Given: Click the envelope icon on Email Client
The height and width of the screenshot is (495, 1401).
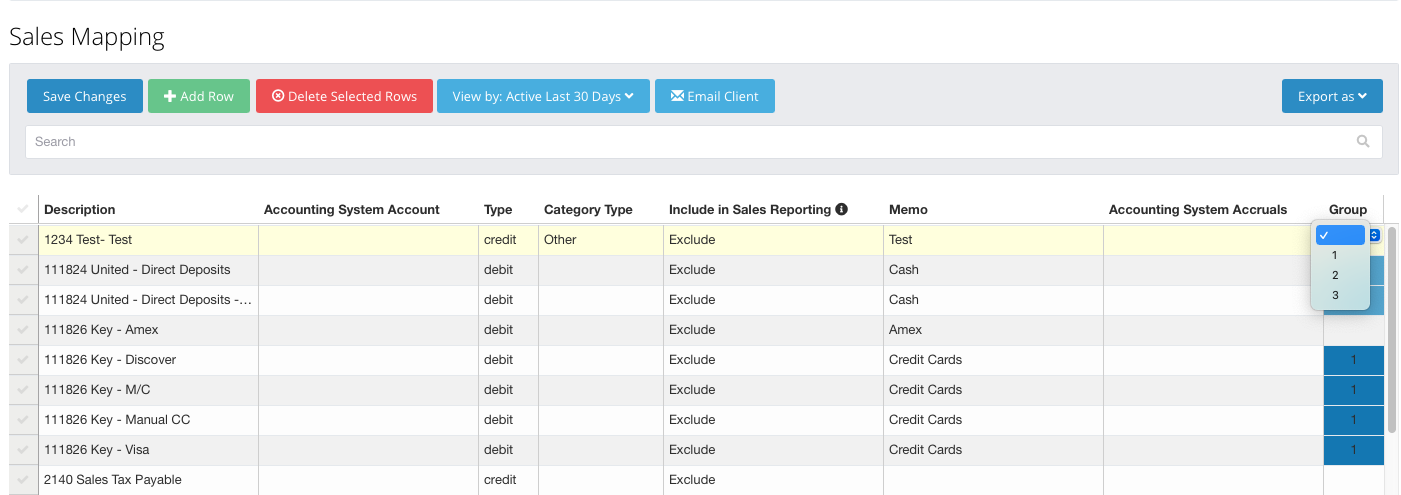Looking at the screenshot, I should [677, 97].
